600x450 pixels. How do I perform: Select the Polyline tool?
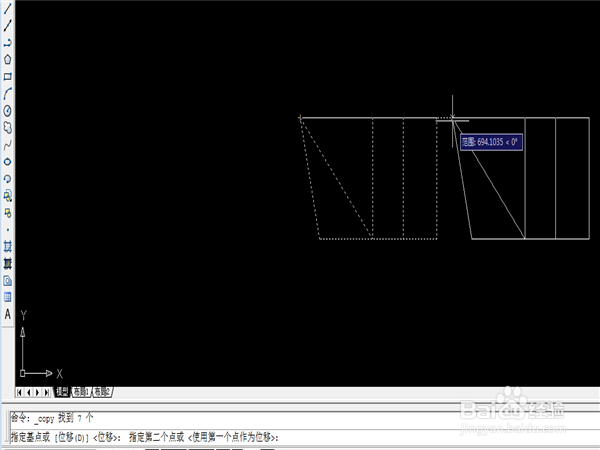[8, 42]
